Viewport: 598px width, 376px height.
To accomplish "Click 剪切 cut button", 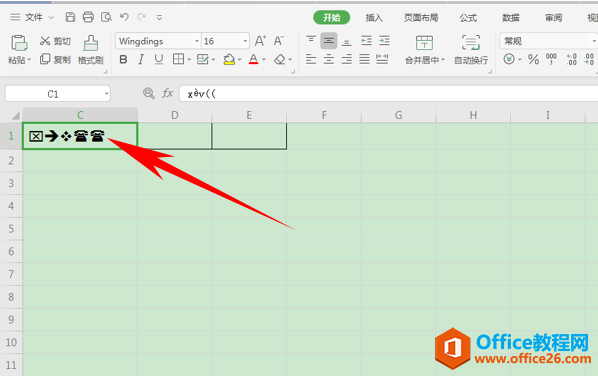I will pos(55,41).
